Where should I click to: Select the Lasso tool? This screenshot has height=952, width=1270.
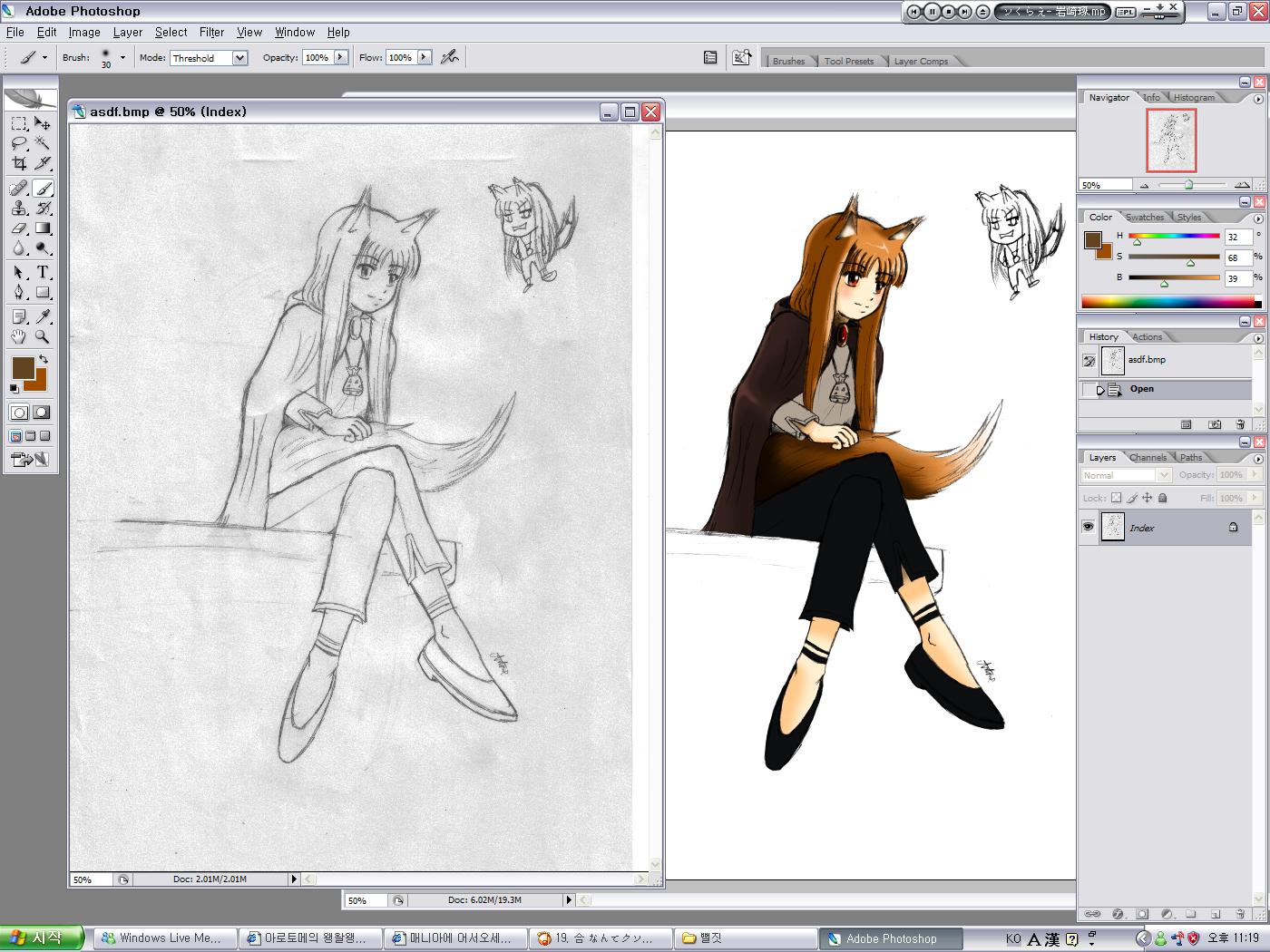pos(19,143)
